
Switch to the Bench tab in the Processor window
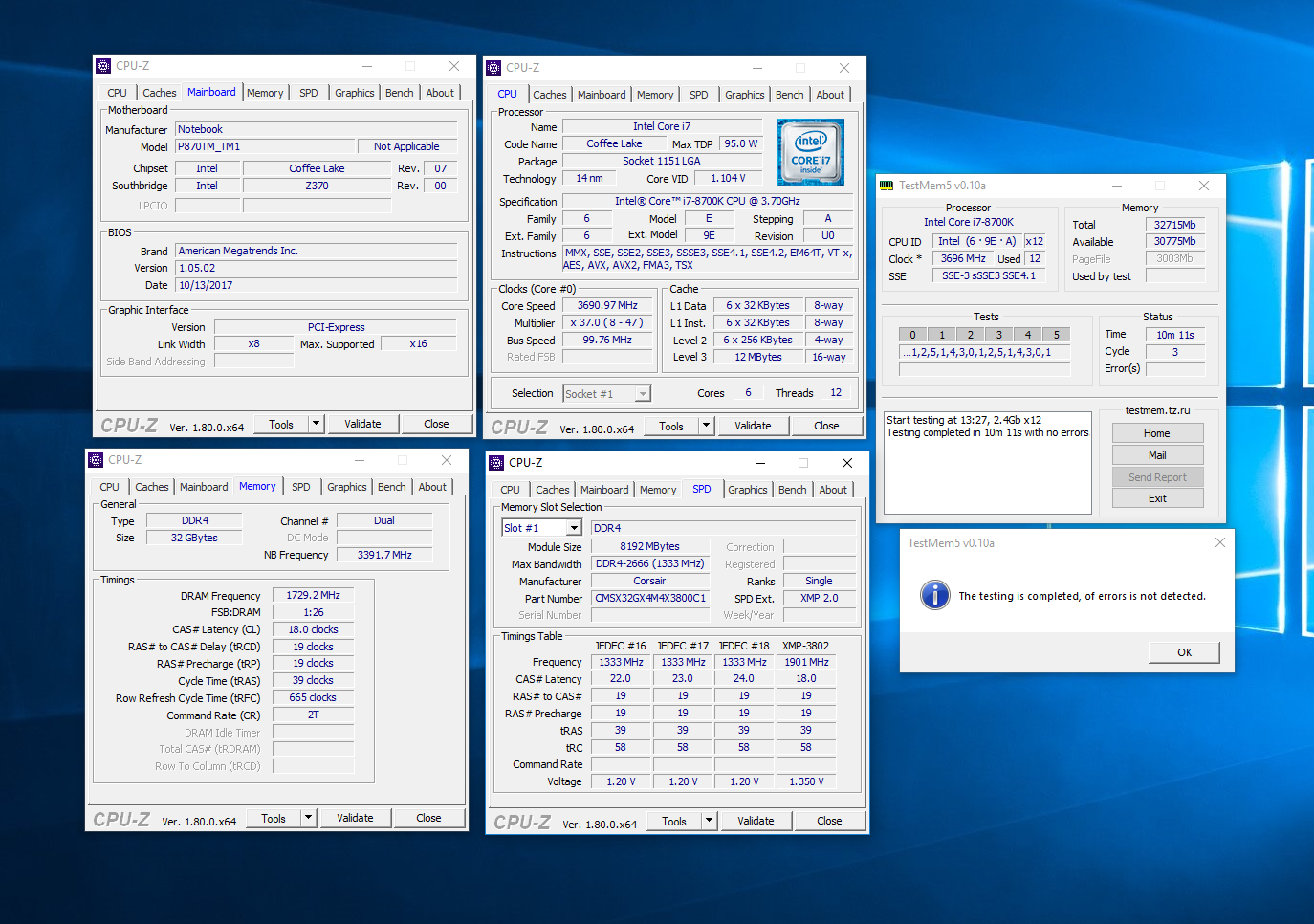pyautogui.click(x=789, y=95)
